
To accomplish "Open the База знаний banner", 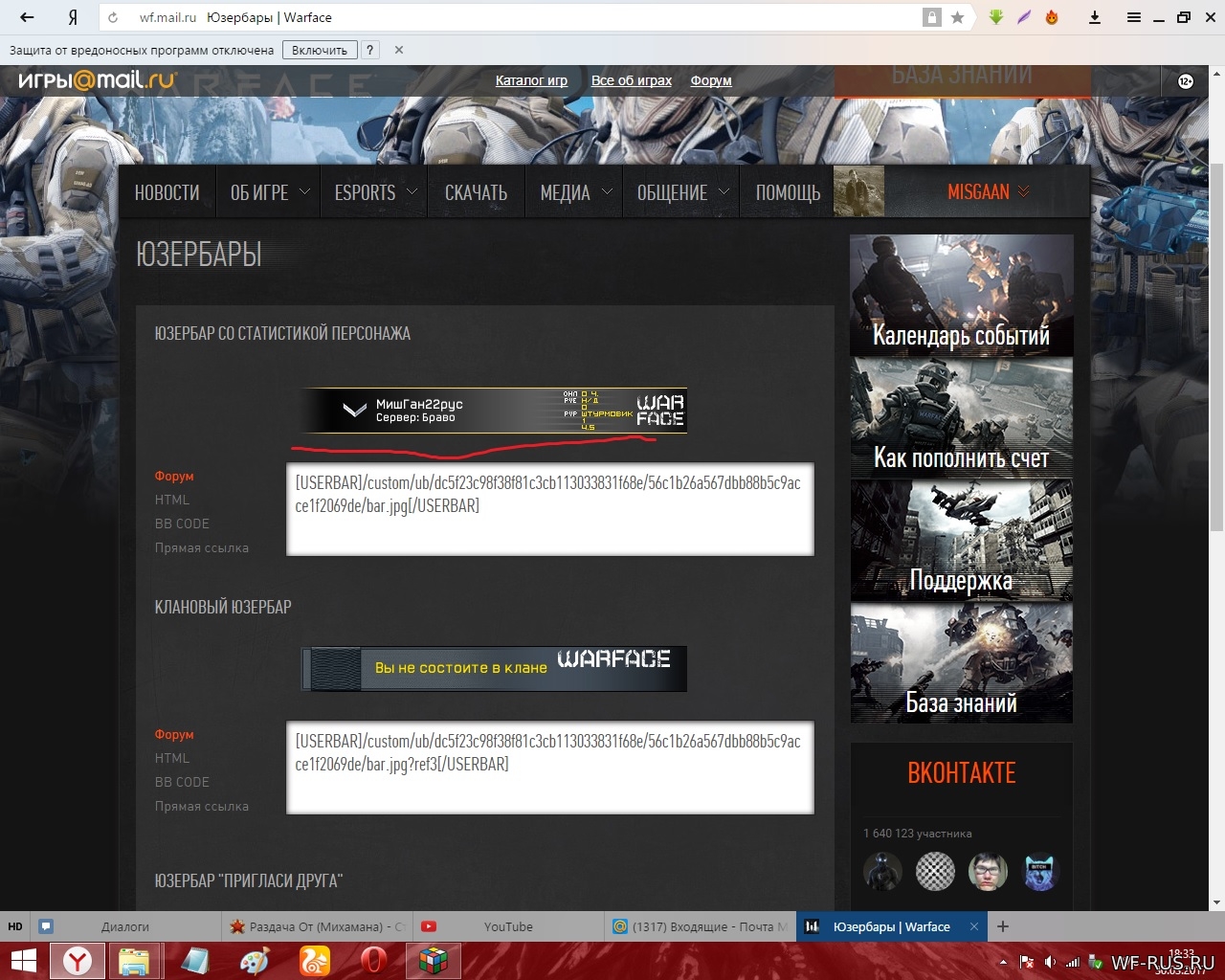I will tap(962, 662).
